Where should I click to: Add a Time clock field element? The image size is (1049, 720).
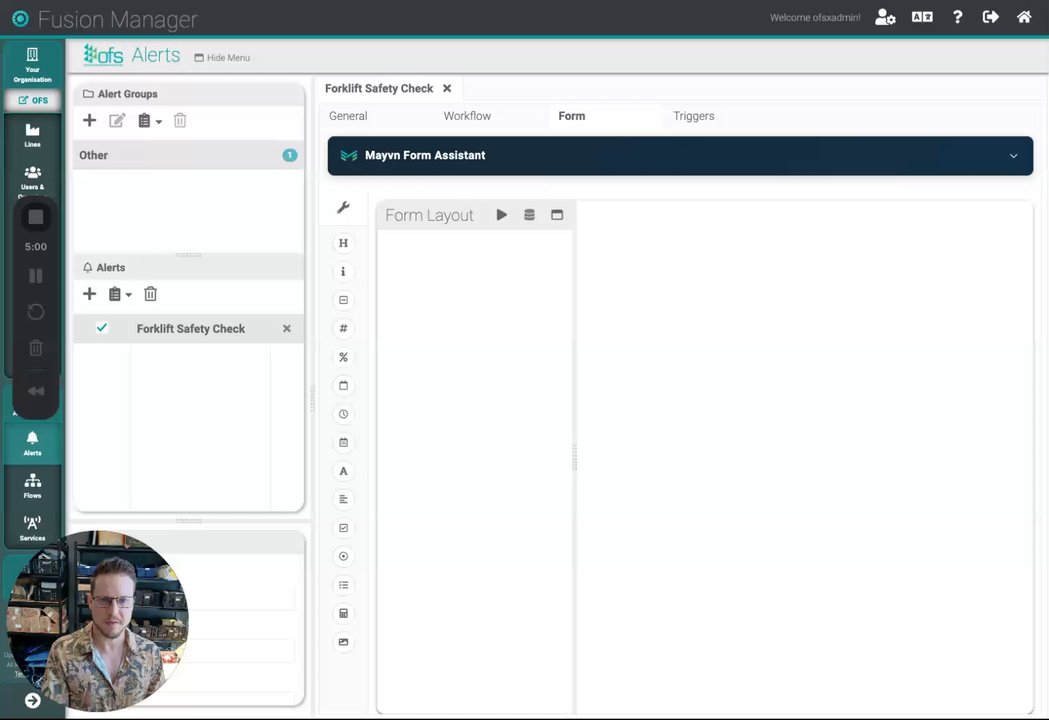pyautogui.click(x=343, y=414)
